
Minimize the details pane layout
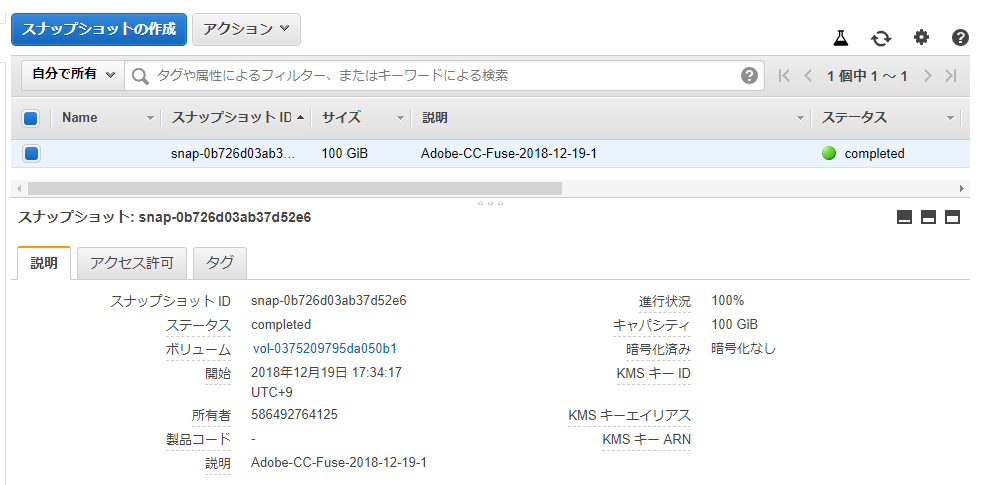pyautogui.click(x=905, y=217)
